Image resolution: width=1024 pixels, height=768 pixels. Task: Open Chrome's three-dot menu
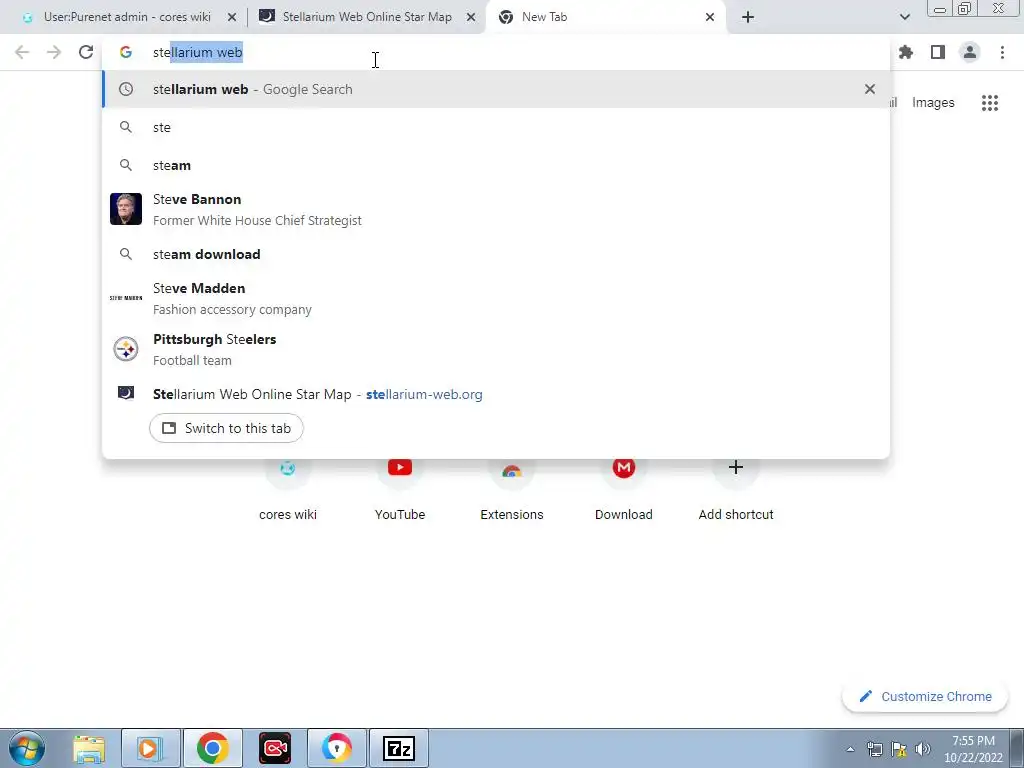click(1002, 52)
